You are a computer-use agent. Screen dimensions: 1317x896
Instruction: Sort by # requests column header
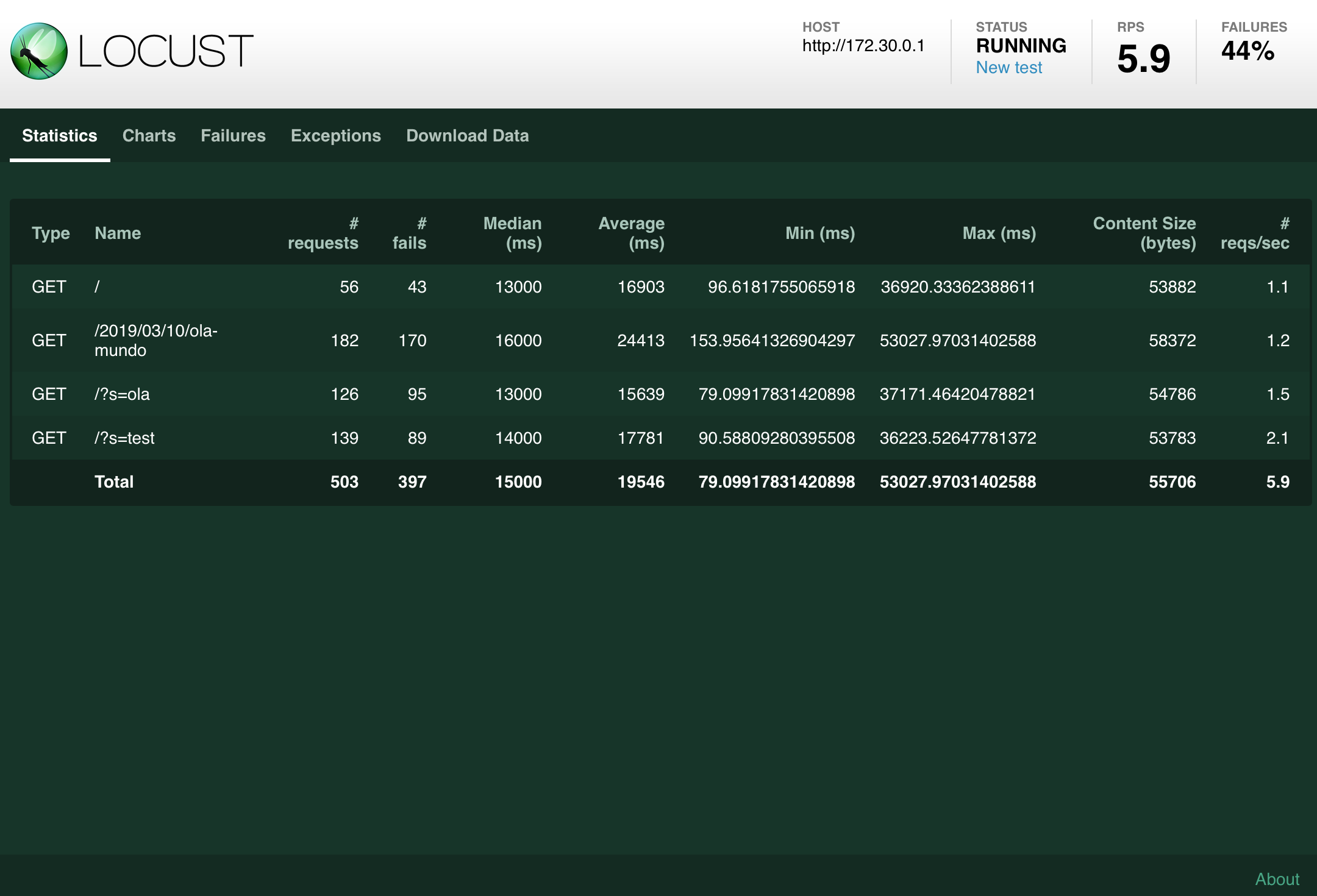pyautogui.click(x=323, y=233)
